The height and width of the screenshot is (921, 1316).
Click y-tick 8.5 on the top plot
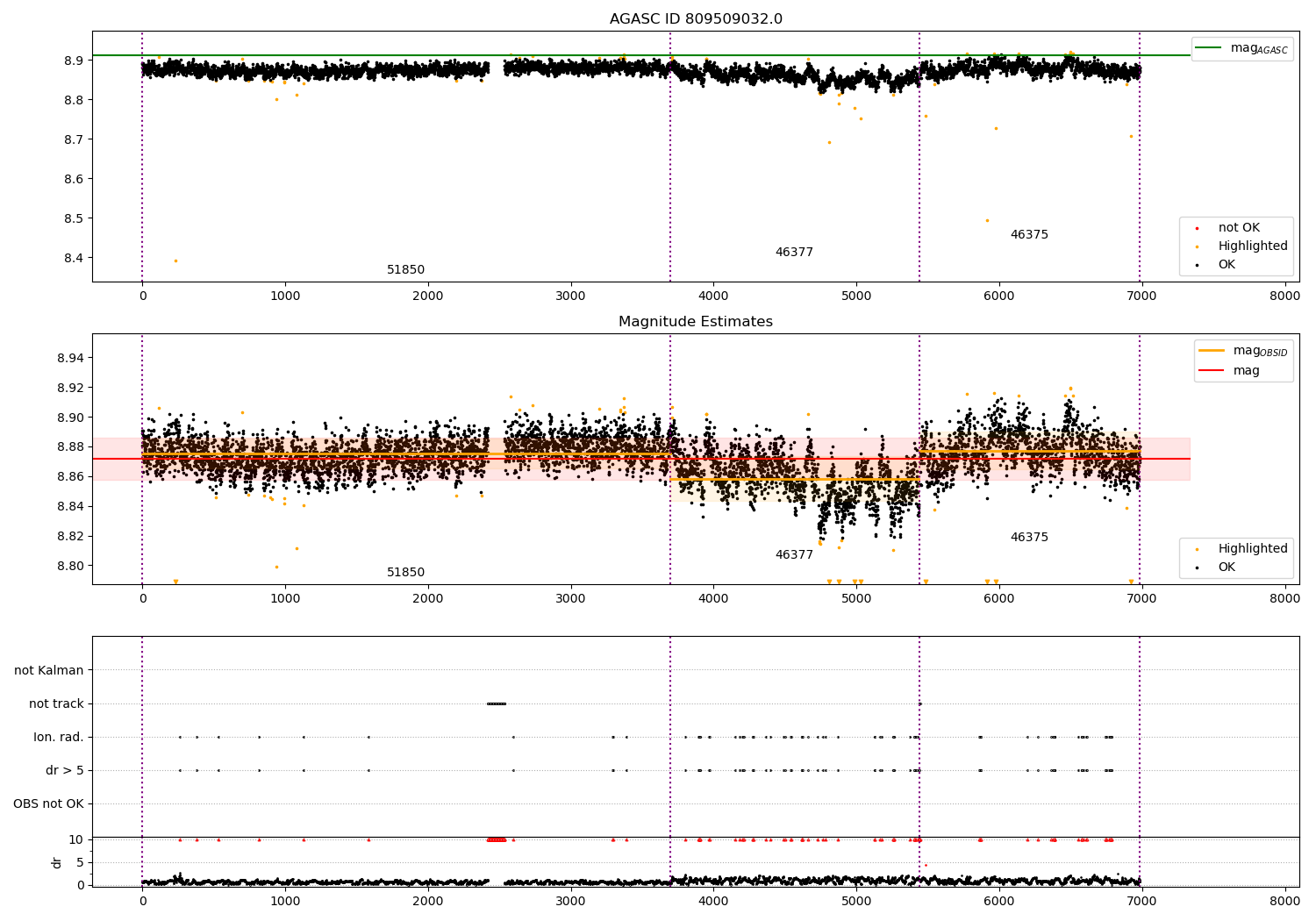(73, 218)
